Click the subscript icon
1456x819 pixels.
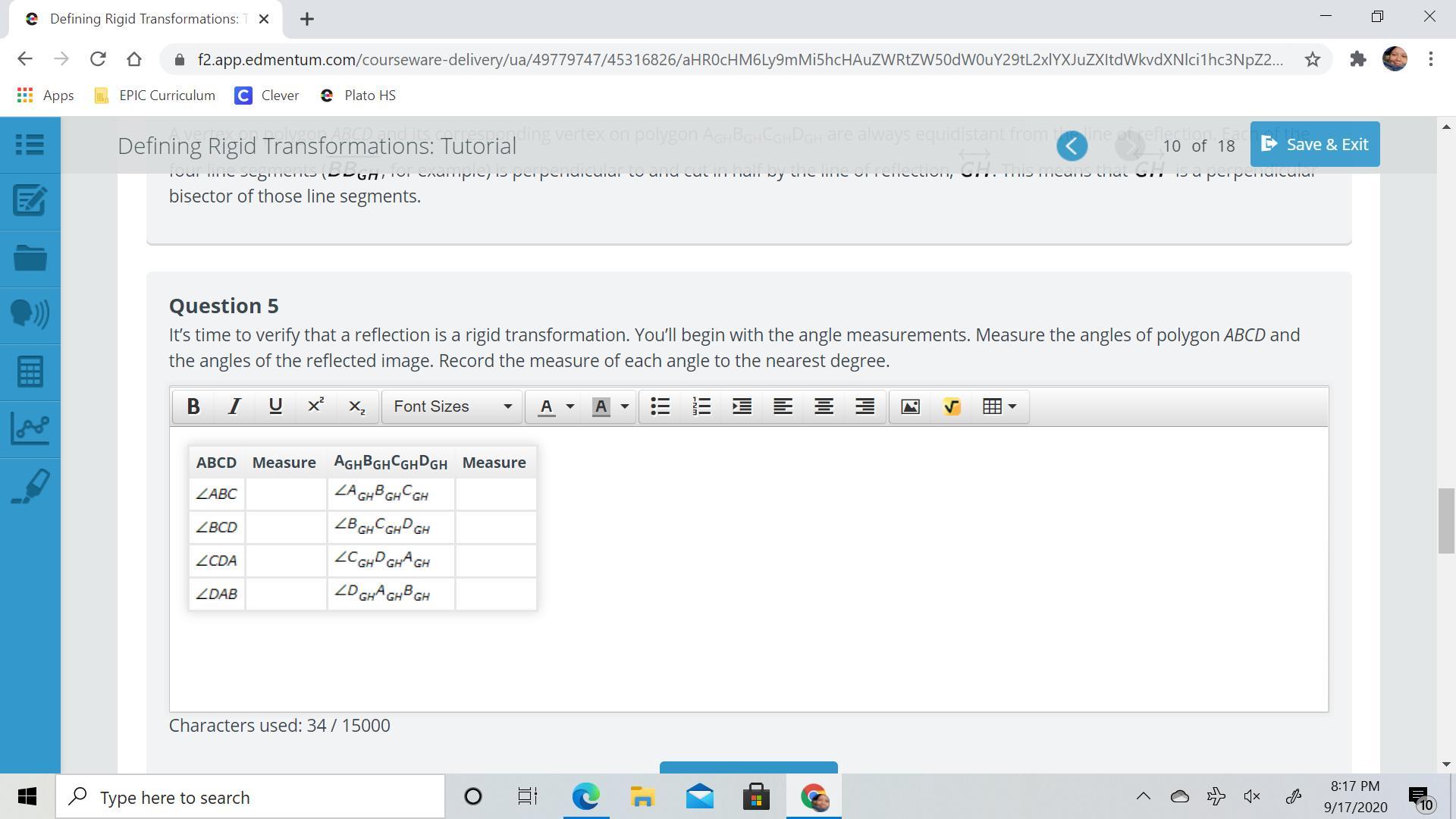point(356,406)
